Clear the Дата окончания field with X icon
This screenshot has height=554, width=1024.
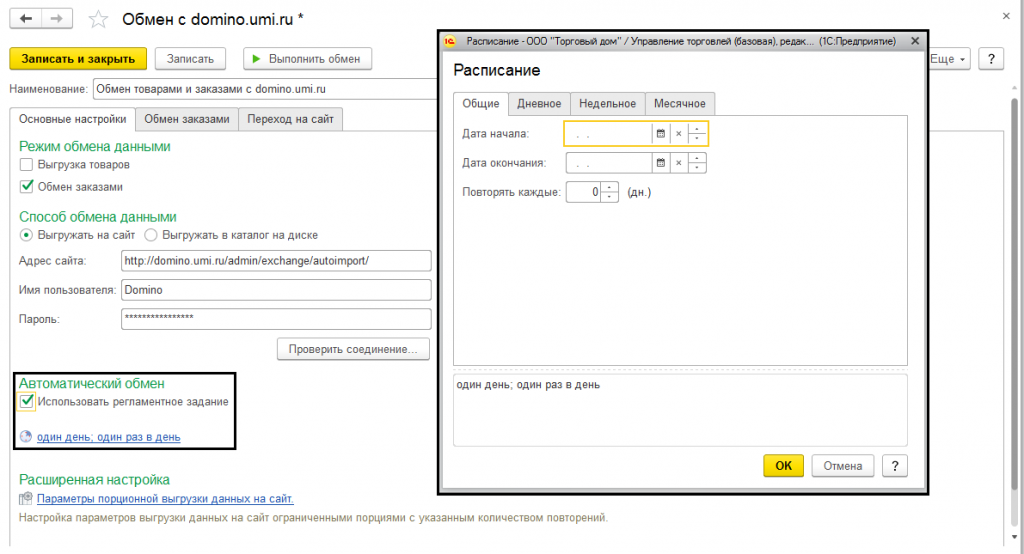[679, 163]
